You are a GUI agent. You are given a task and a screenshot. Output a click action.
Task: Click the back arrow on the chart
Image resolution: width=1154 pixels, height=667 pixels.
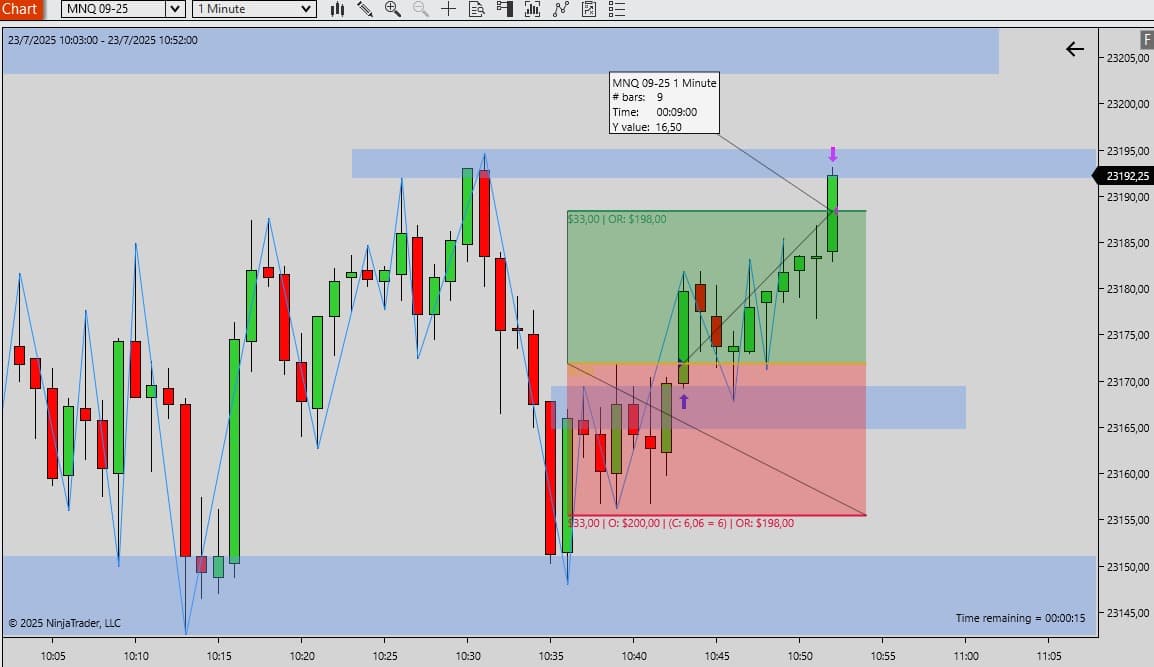click(1075, 49)
